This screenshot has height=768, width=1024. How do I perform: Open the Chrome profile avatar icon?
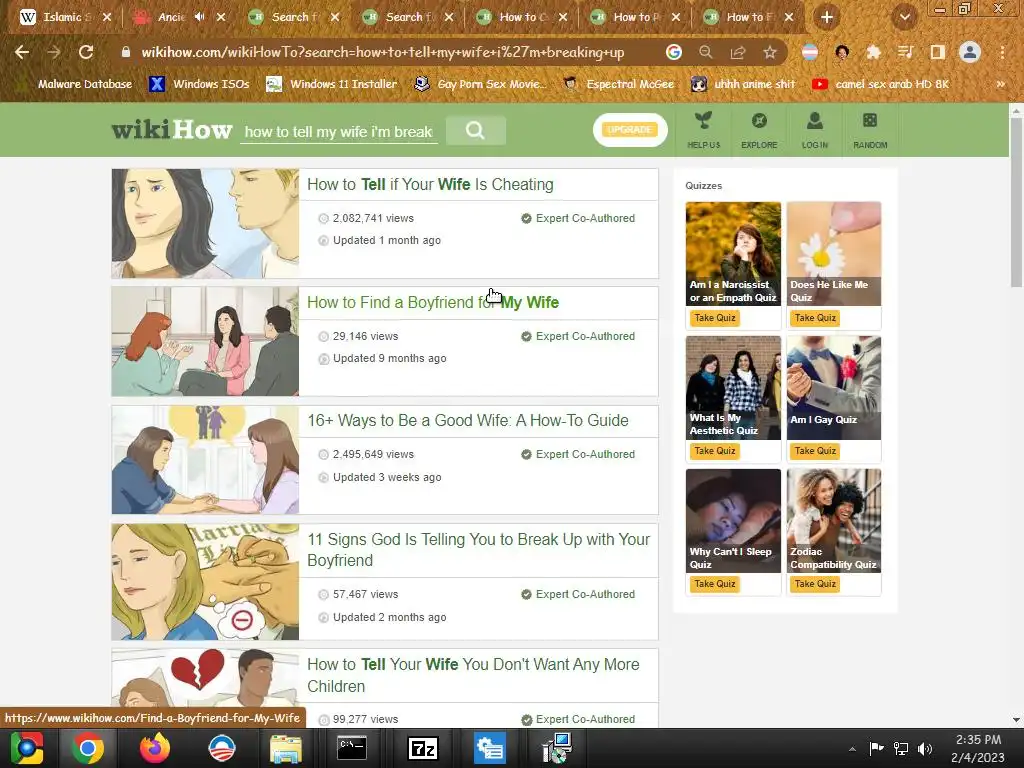point(970,52)
